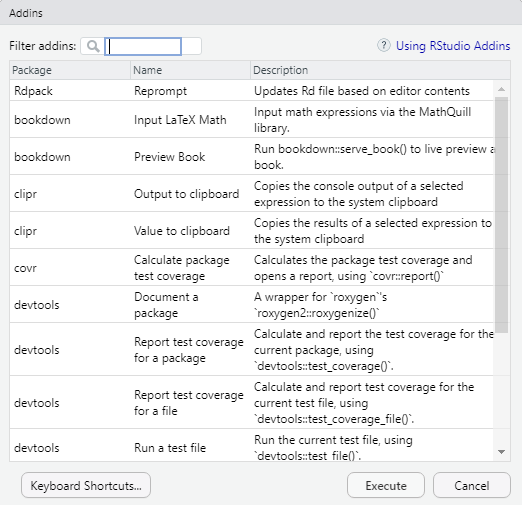Click the help question mark icon
The image size is (522, 505).
[x=384, y=46]
